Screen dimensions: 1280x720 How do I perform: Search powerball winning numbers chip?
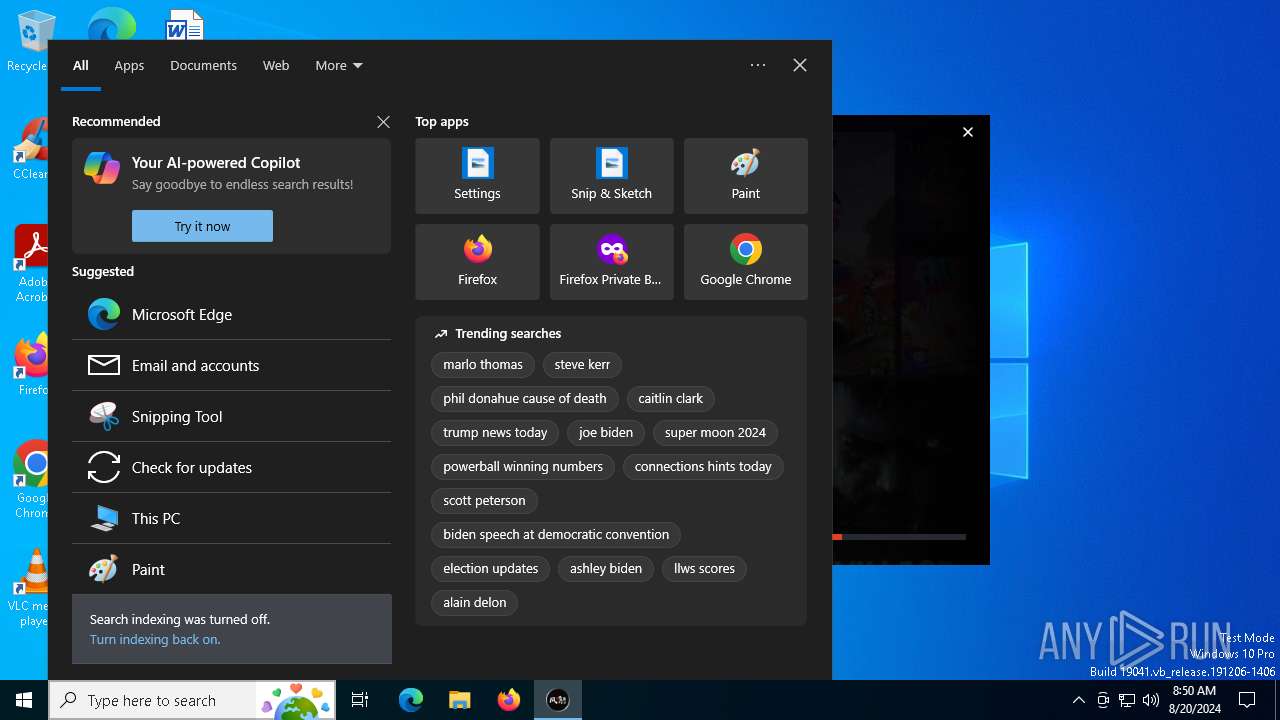(523, 467)
